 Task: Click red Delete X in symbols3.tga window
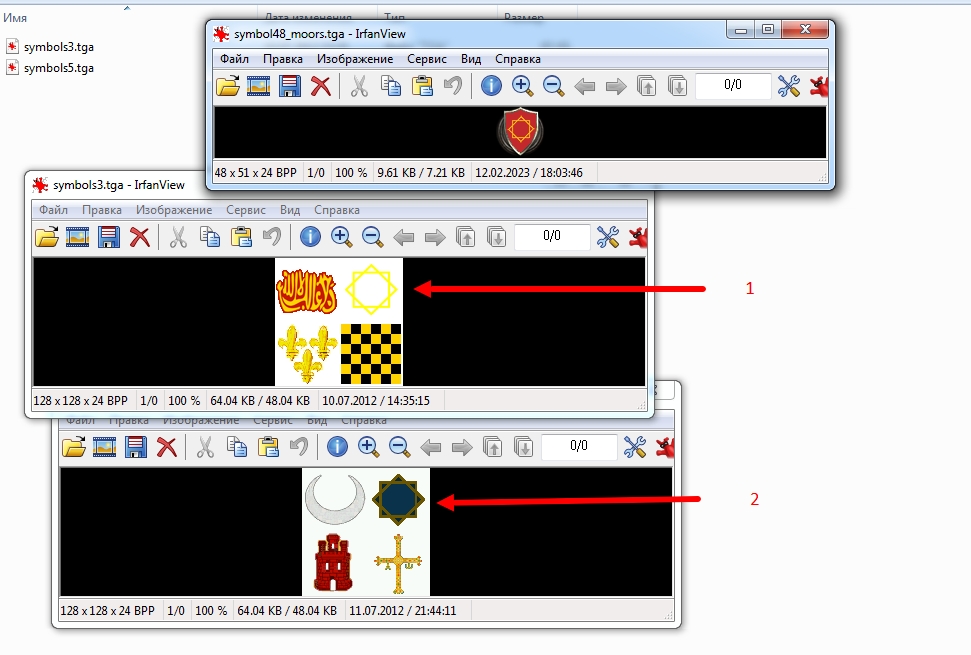coord(139,237)
